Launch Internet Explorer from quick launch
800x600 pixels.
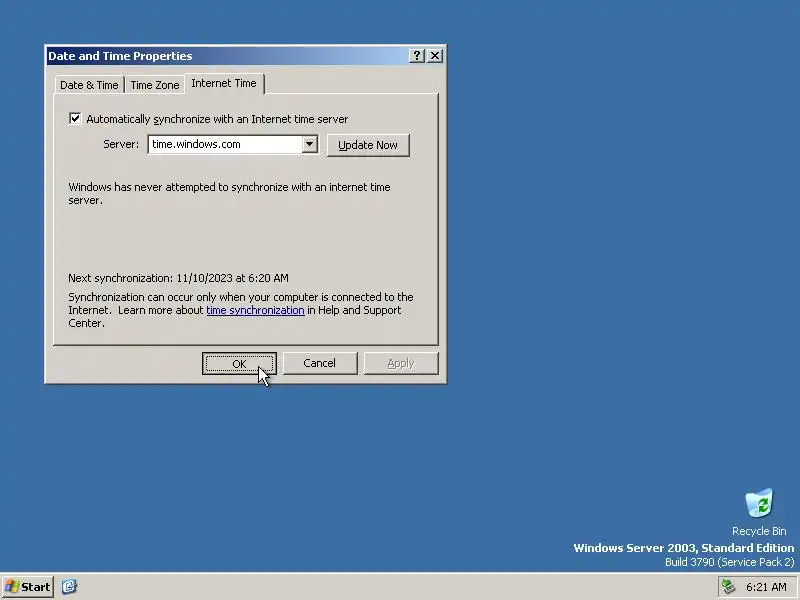point(69,587)
